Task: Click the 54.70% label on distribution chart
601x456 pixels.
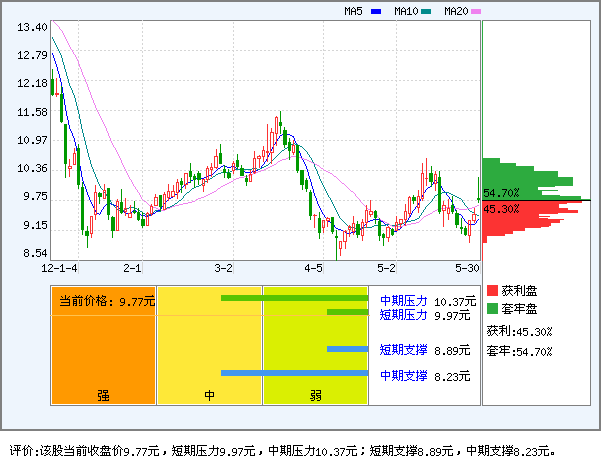Action: 501,193
